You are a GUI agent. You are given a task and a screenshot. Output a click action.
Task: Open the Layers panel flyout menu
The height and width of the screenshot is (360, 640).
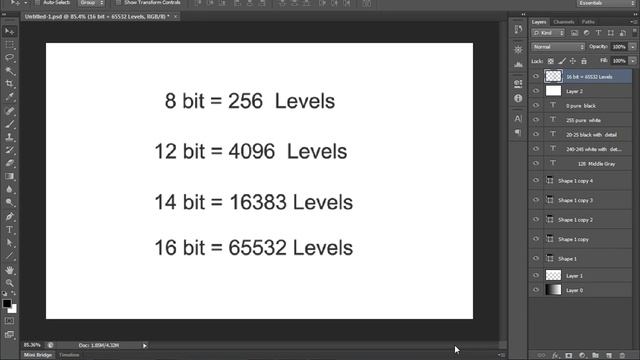(633, 22)
